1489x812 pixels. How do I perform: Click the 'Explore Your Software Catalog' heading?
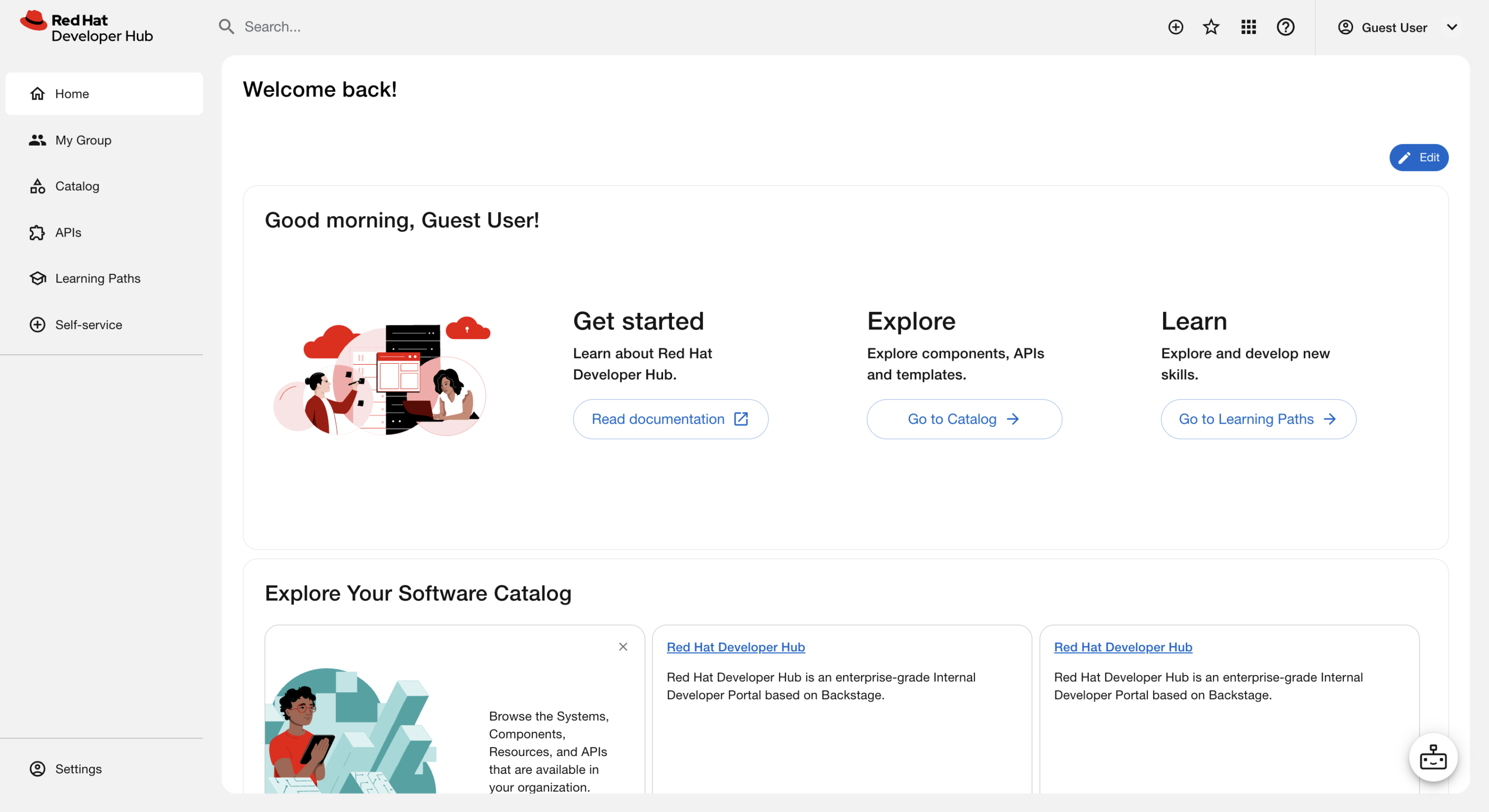click(418, 594)
